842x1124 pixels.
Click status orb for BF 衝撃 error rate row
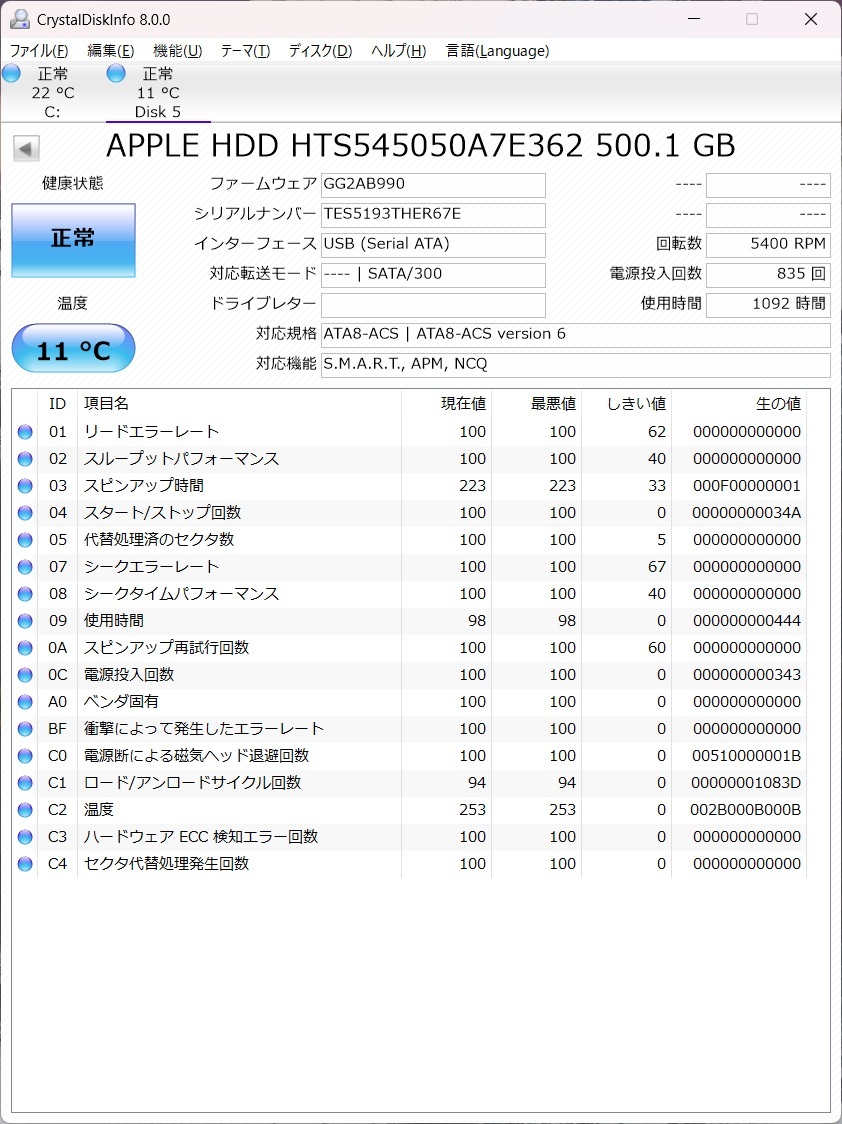(x=25, y=729)
